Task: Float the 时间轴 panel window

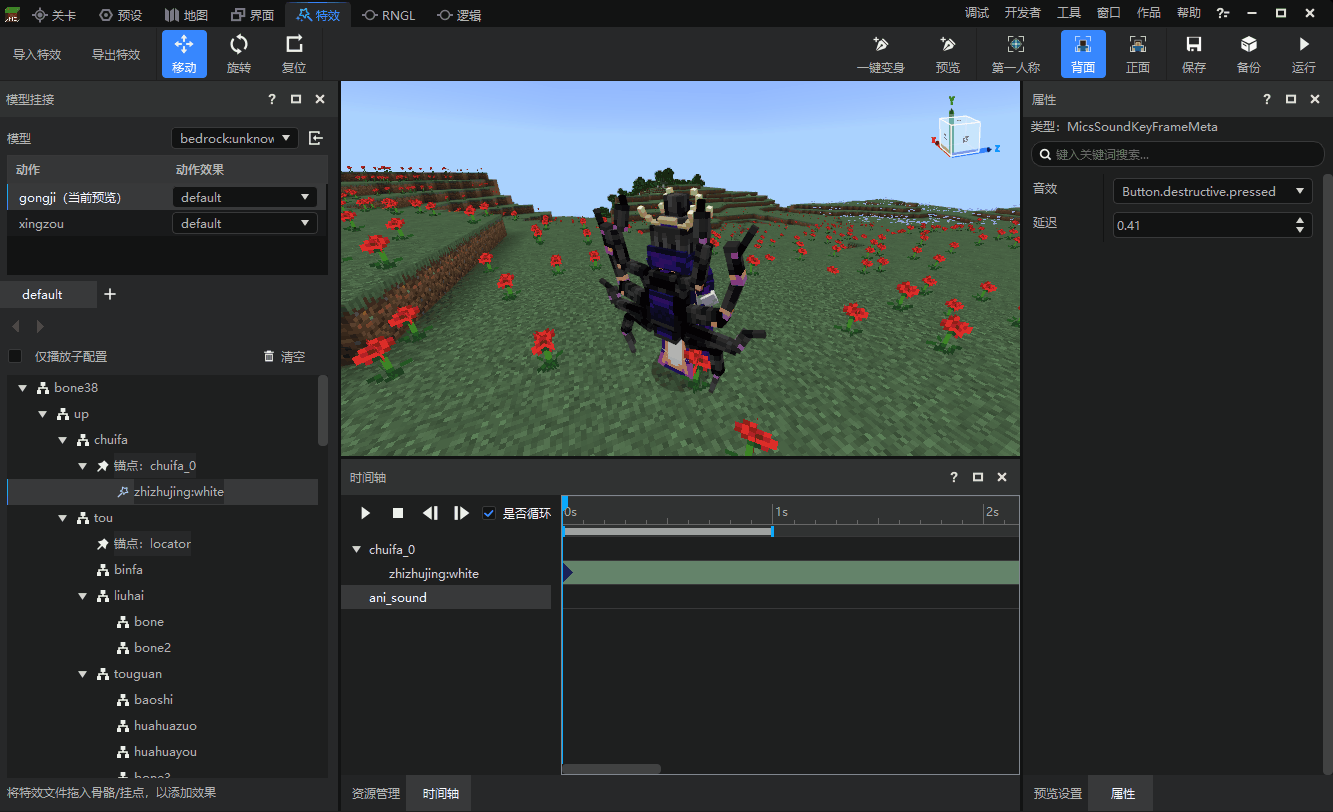Action: point(978,477)
